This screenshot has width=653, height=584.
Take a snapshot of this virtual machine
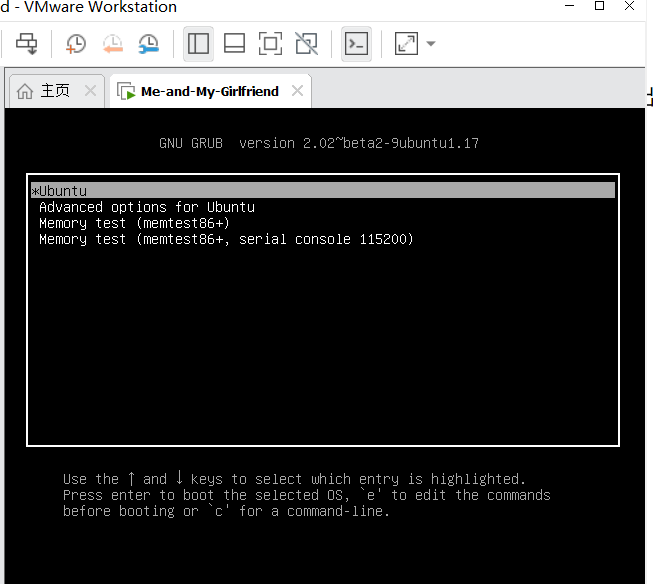click(76, 44)
